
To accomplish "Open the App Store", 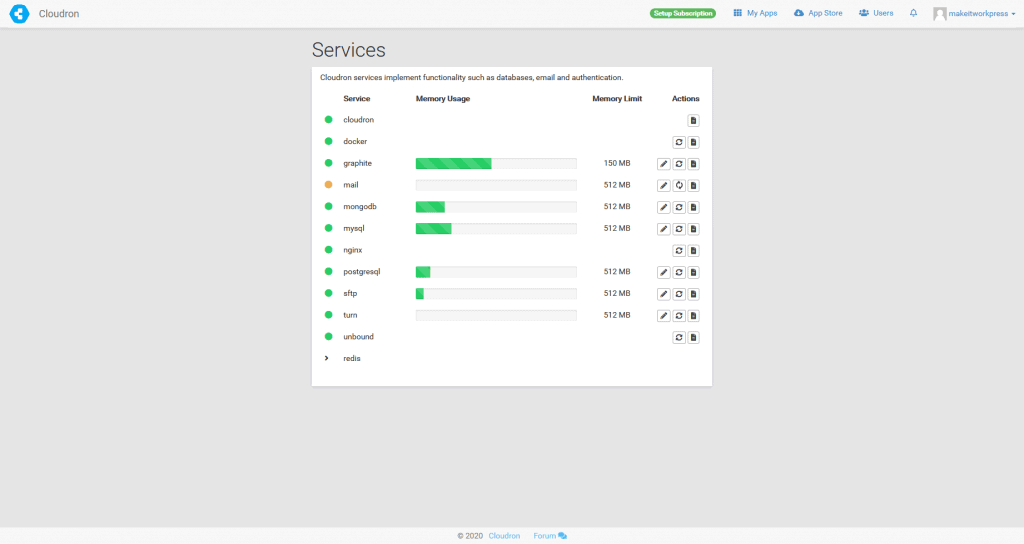I will pos(818,13).
